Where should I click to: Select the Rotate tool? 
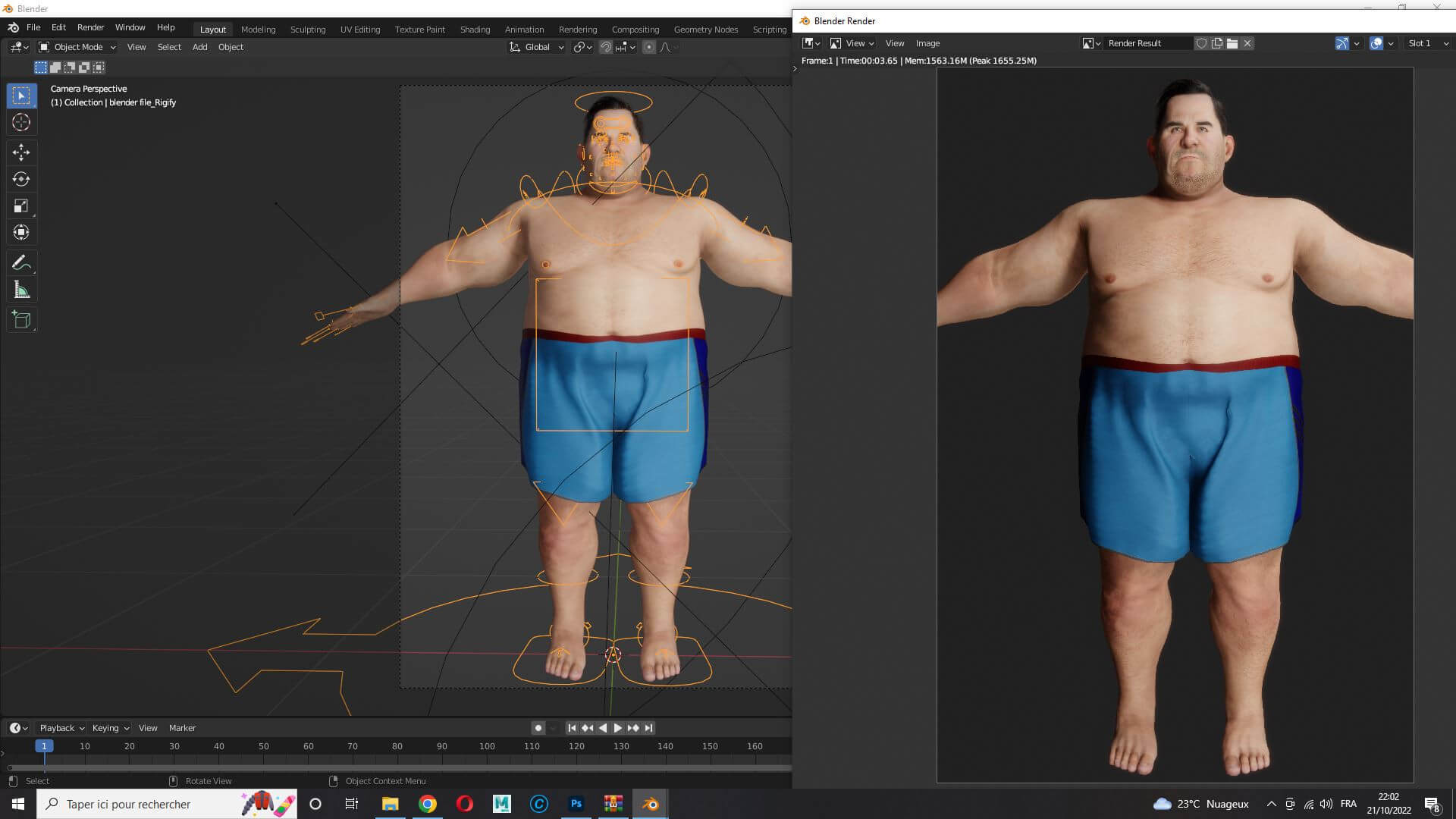click(x=21, y=179)
